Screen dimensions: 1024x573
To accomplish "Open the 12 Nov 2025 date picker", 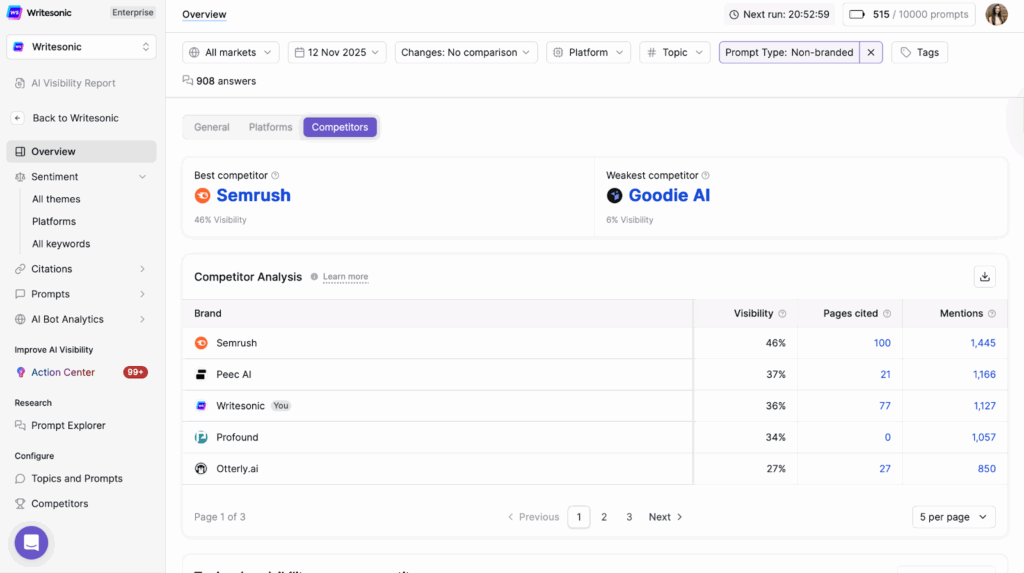I will [x=337, y=52].
